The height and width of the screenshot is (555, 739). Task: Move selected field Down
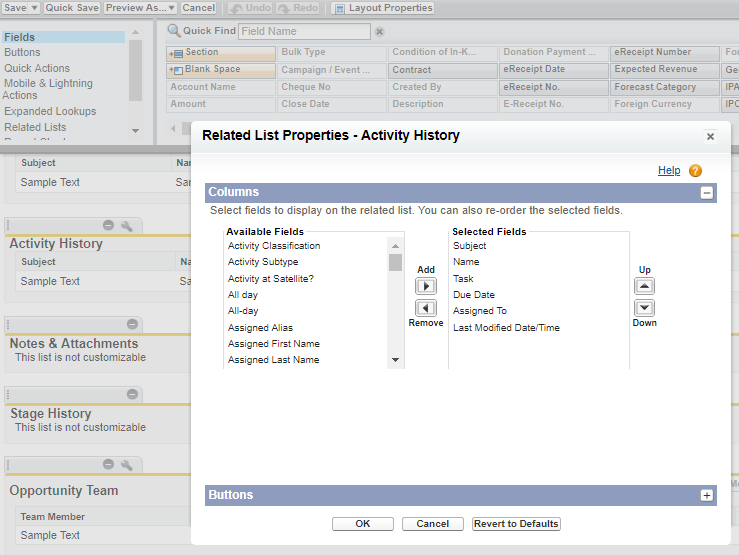pos(645,308)
